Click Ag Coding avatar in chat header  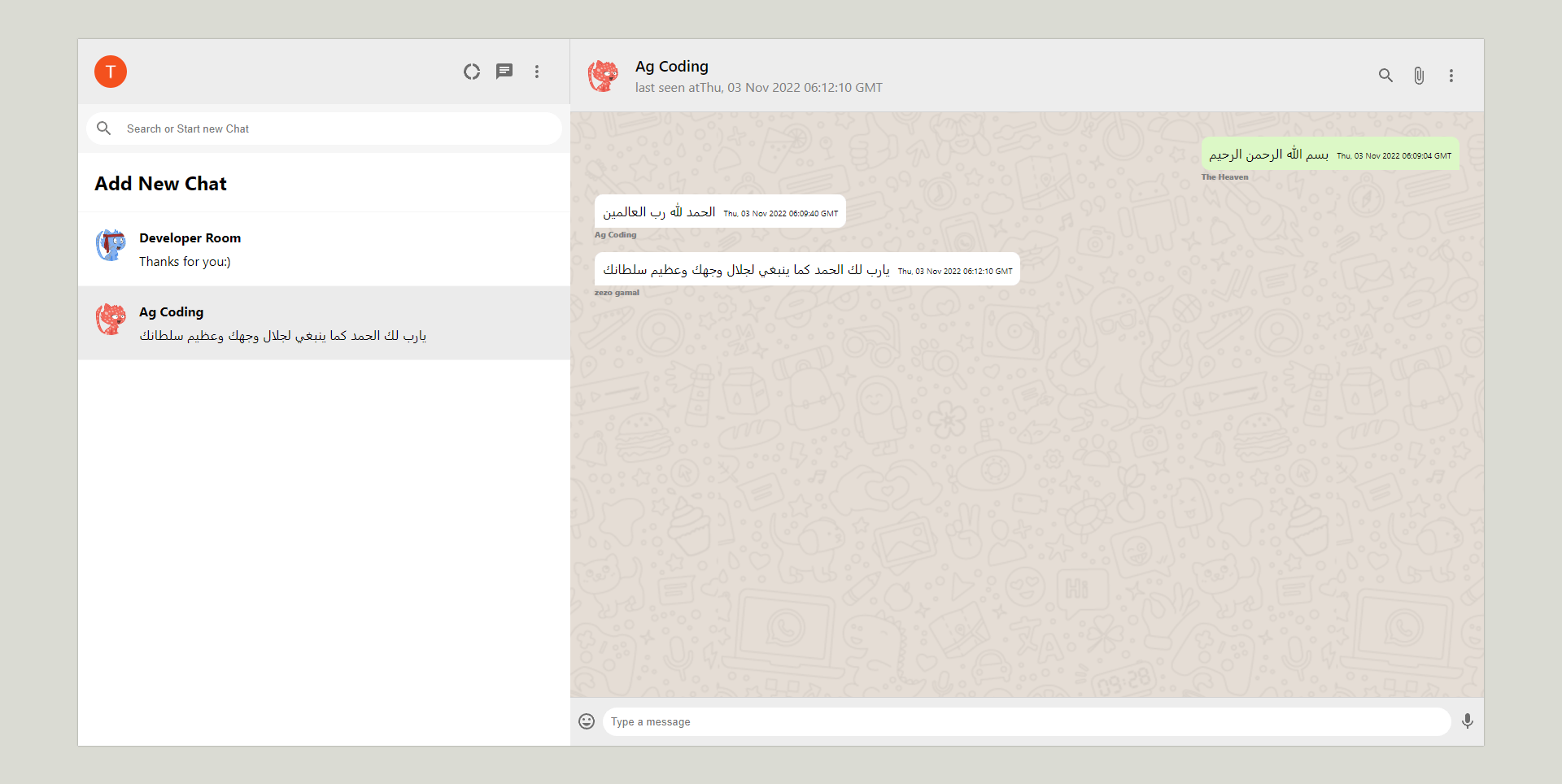pos(603,76)
